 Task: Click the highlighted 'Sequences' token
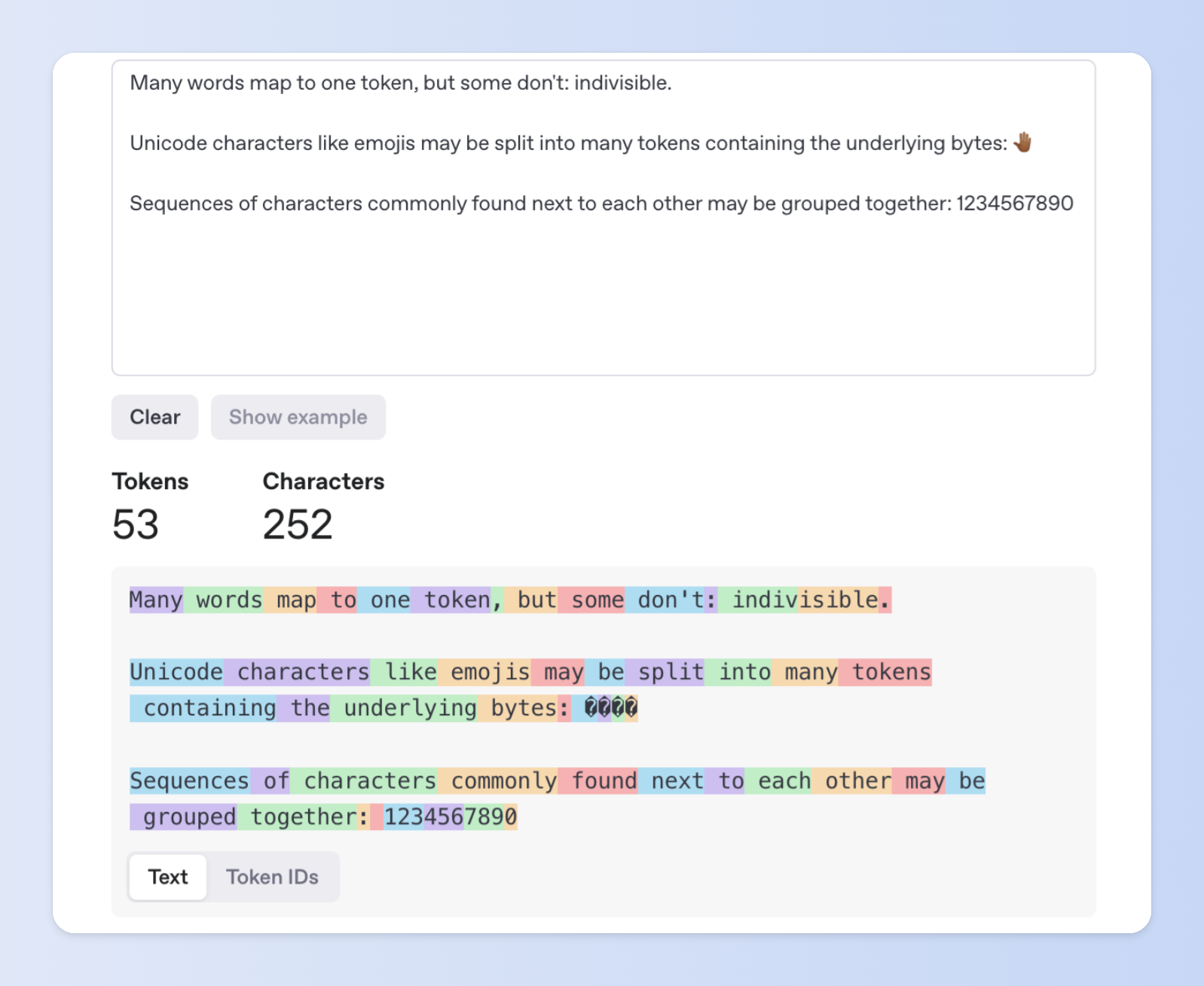tap(189, 781)
